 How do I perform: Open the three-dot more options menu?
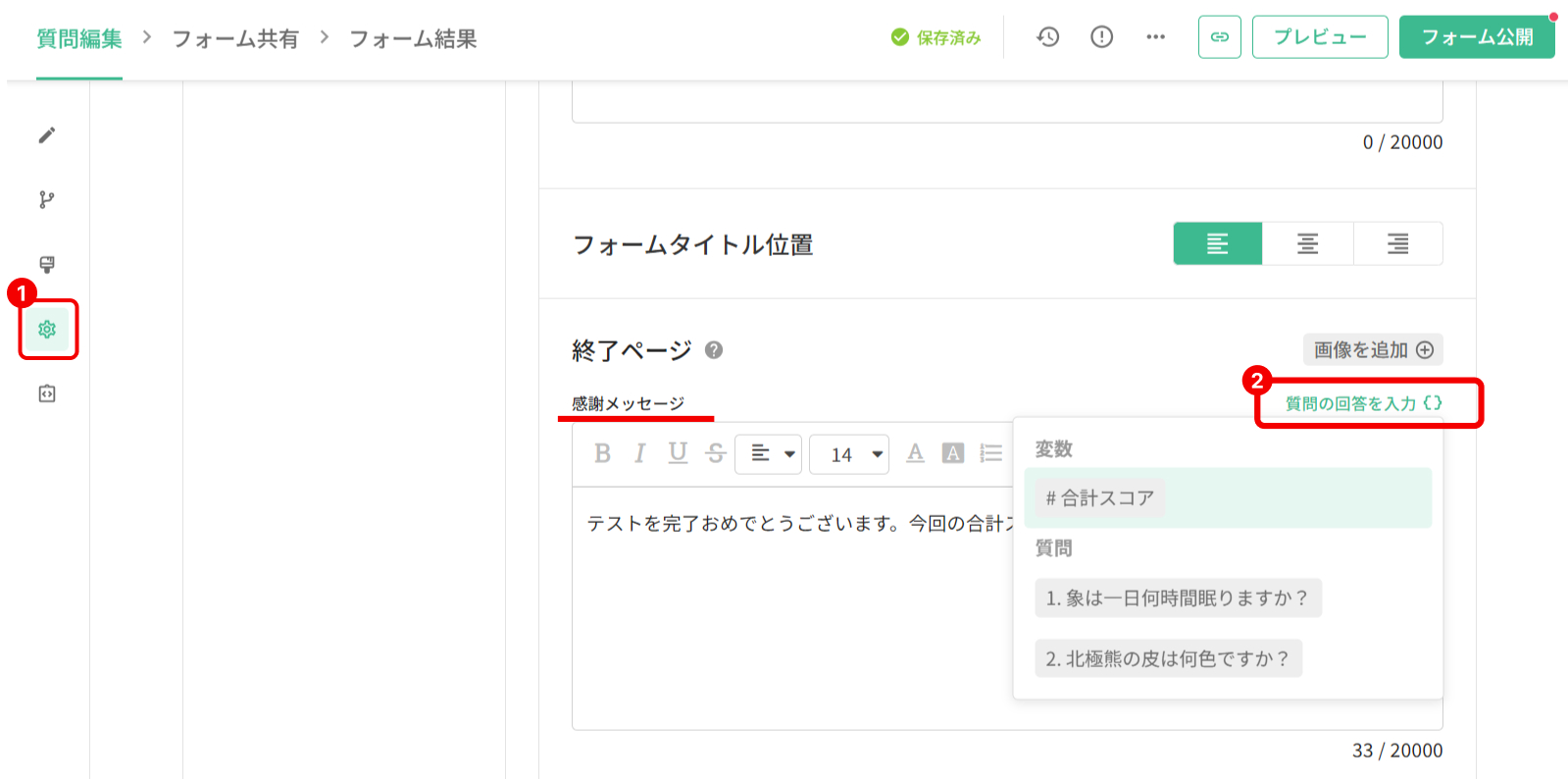click(1156, 37)
